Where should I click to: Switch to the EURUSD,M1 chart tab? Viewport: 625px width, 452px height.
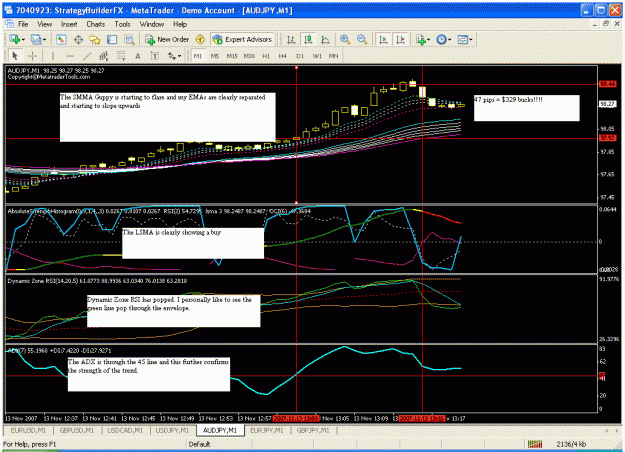click(x=28, y=430)
